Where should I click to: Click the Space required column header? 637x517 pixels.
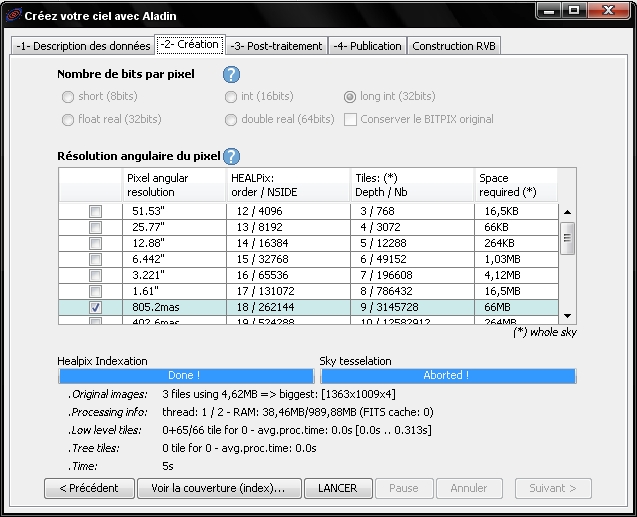tap(516, 185)
